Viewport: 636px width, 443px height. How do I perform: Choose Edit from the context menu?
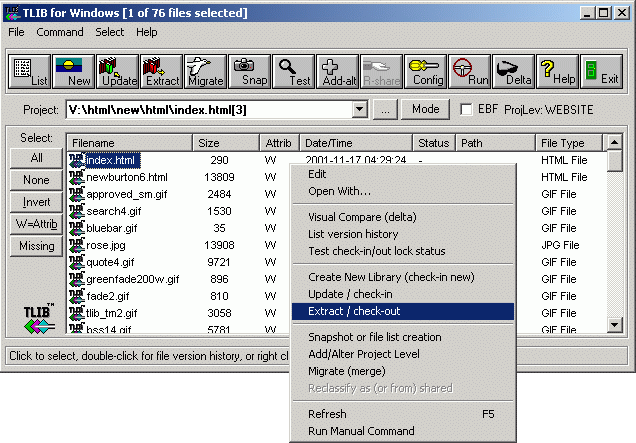click(x=403, y=174)
